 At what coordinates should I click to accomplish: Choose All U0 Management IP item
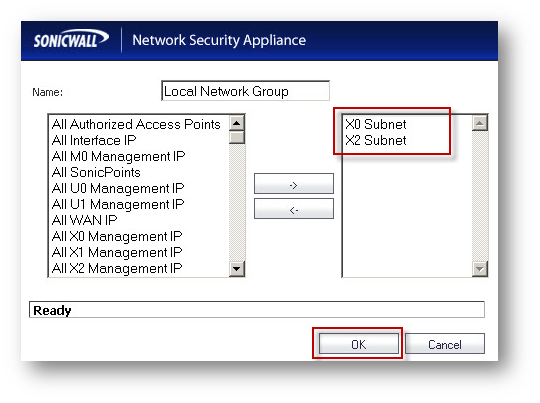pos(118,188)
